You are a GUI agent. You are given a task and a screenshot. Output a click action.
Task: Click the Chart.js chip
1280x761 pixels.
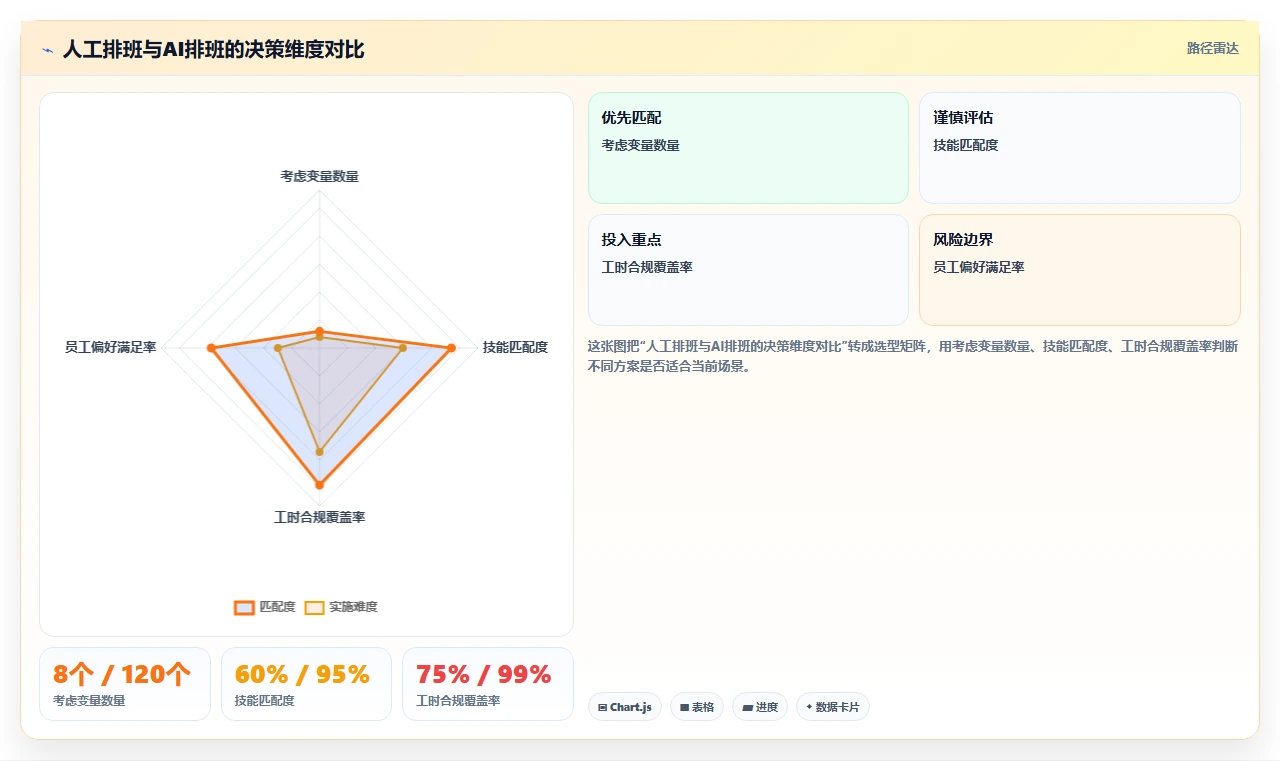point(625,707)
